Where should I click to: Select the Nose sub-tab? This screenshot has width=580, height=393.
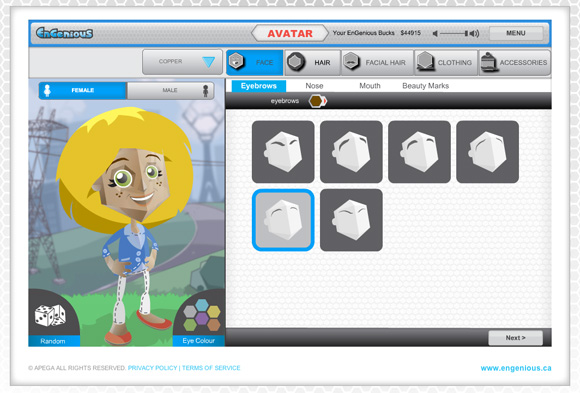(x=314, y=86)
